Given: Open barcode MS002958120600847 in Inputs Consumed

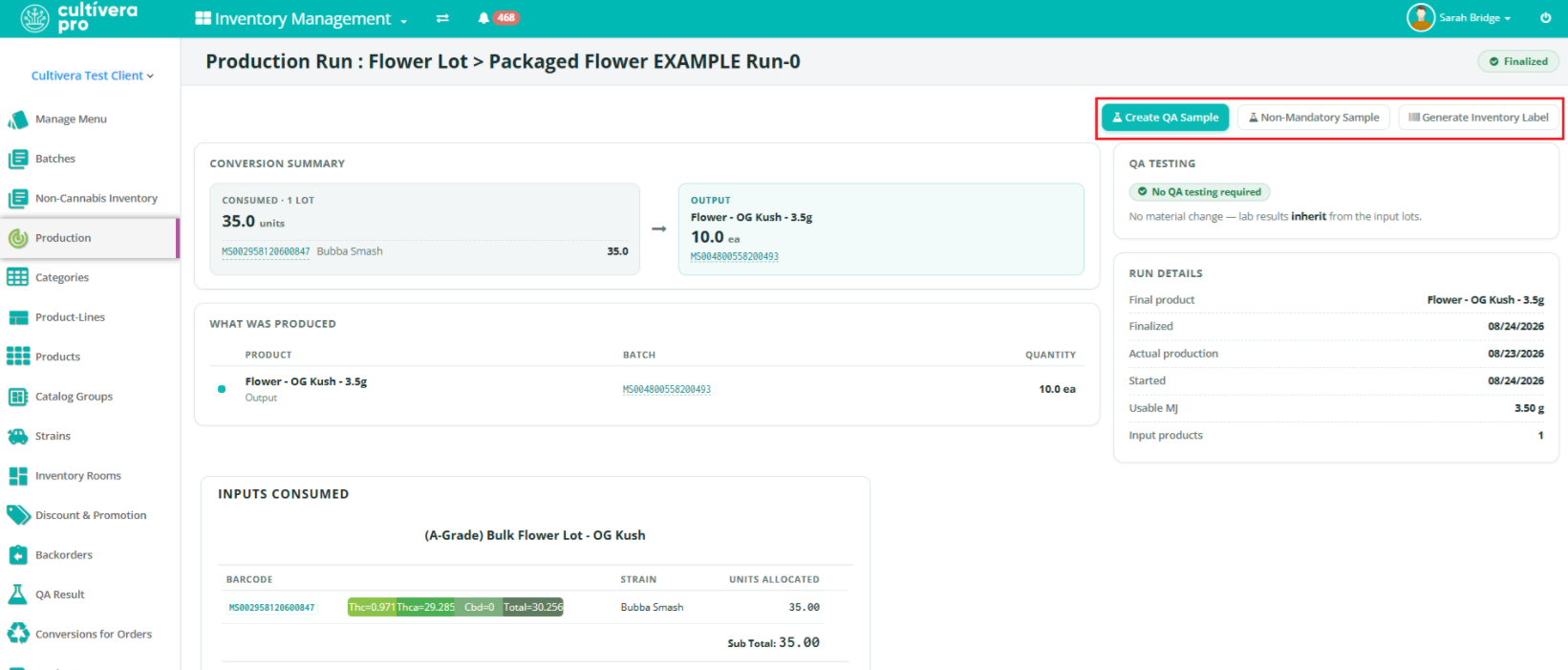Looking at the screenshot, I should 272,608.
